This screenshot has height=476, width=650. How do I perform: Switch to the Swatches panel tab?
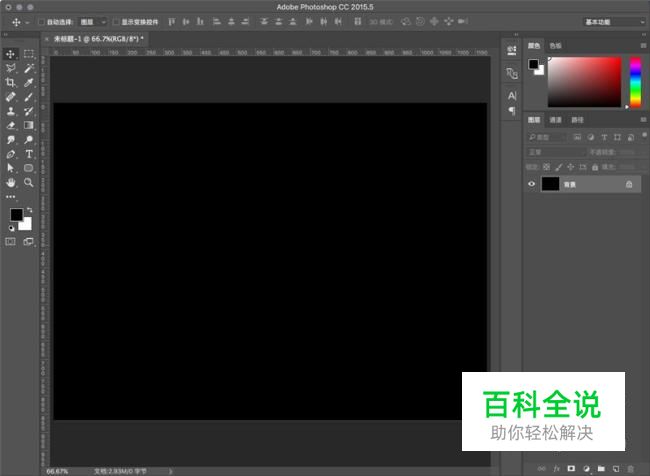pyautogui.click(x=555, y=46)
